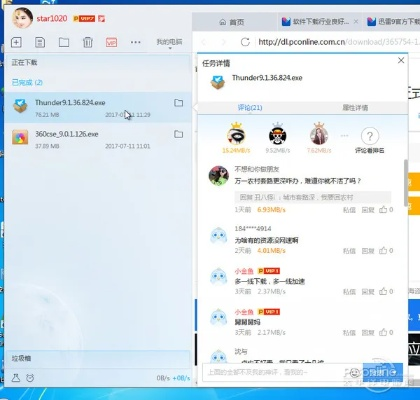Click private message on 184****4914's comment
Image resolution: width=420 pixels, height=400 pixels.
(349, 251)
